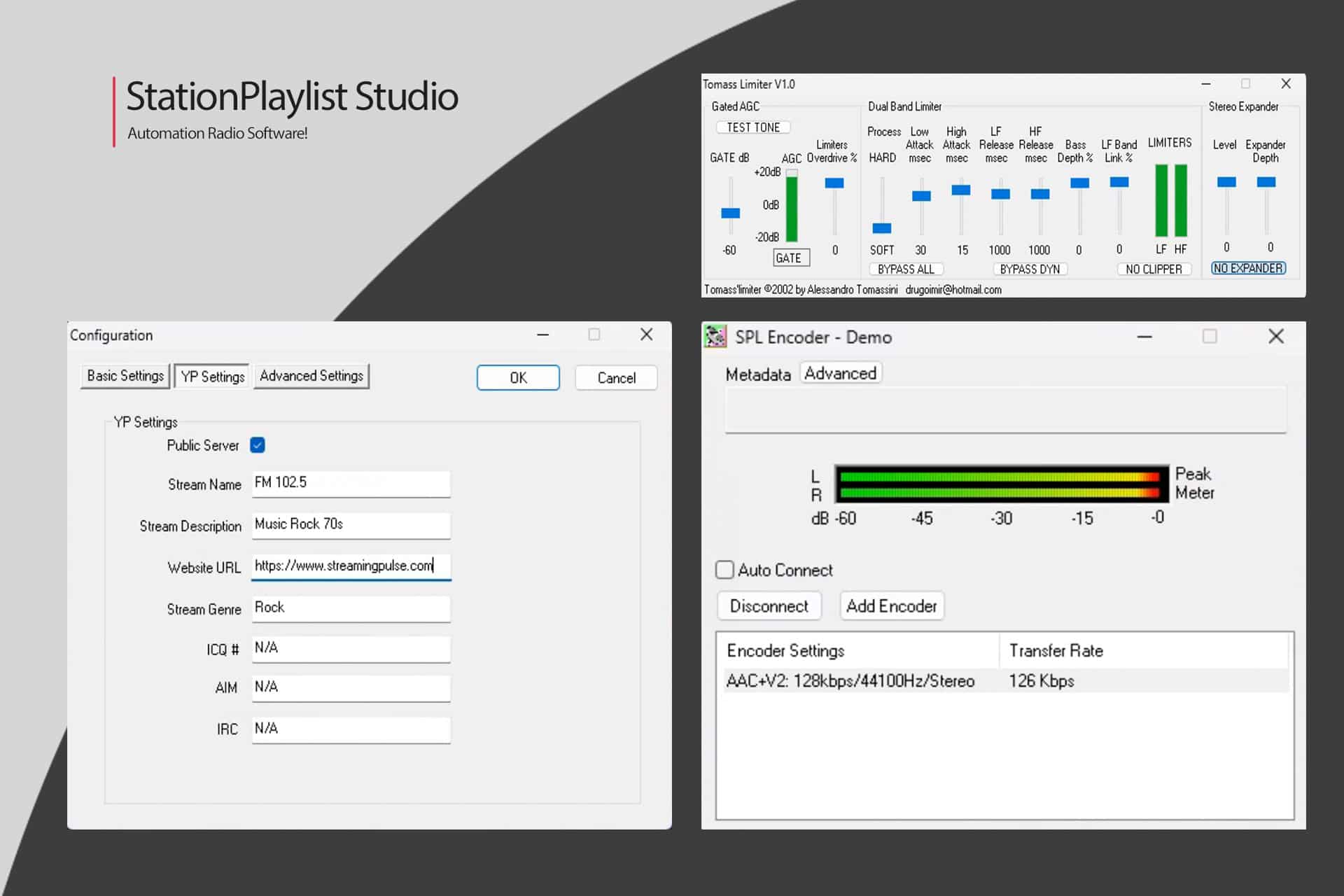This screenshot has height=896, width=1344.
Task: Click the metadata text box in SPL Encoder
Action: point(1006,409)
